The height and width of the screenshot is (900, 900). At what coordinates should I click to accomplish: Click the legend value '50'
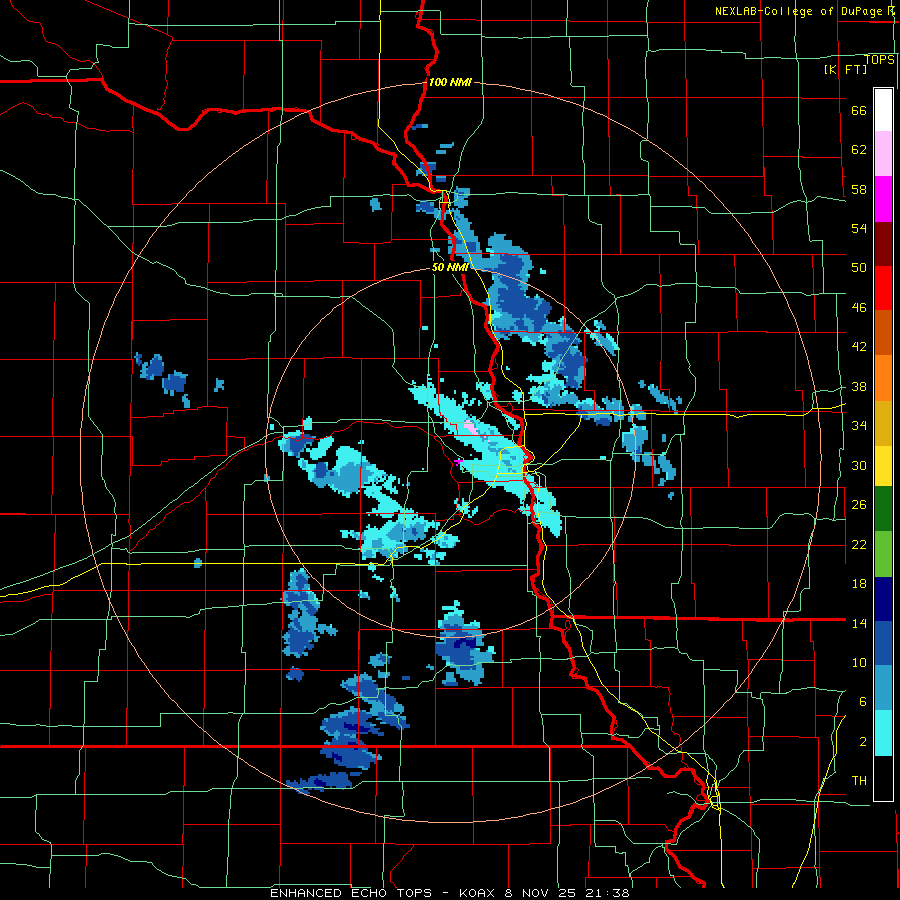click(859, 268)
